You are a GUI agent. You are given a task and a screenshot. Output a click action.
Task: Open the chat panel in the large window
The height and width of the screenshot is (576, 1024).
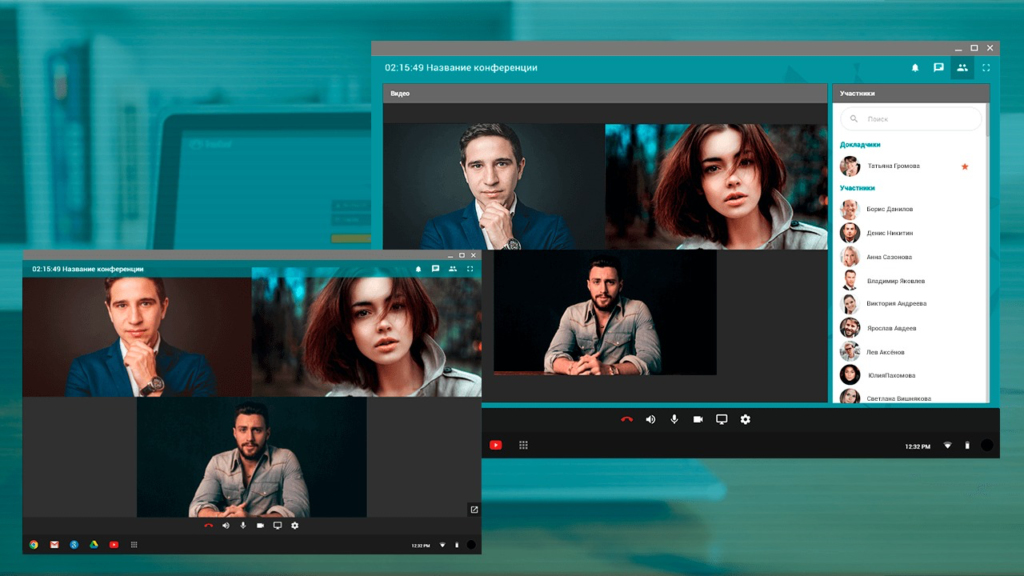click(x=938, y=68)
